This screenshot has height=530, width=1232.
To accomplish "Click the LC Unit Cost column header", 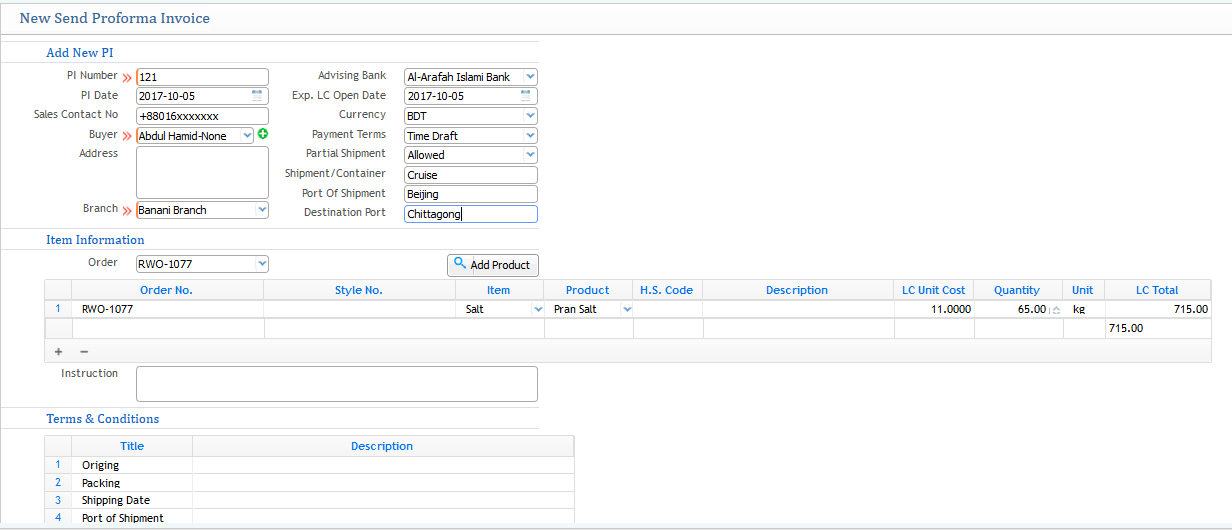I will coord(934,290).
